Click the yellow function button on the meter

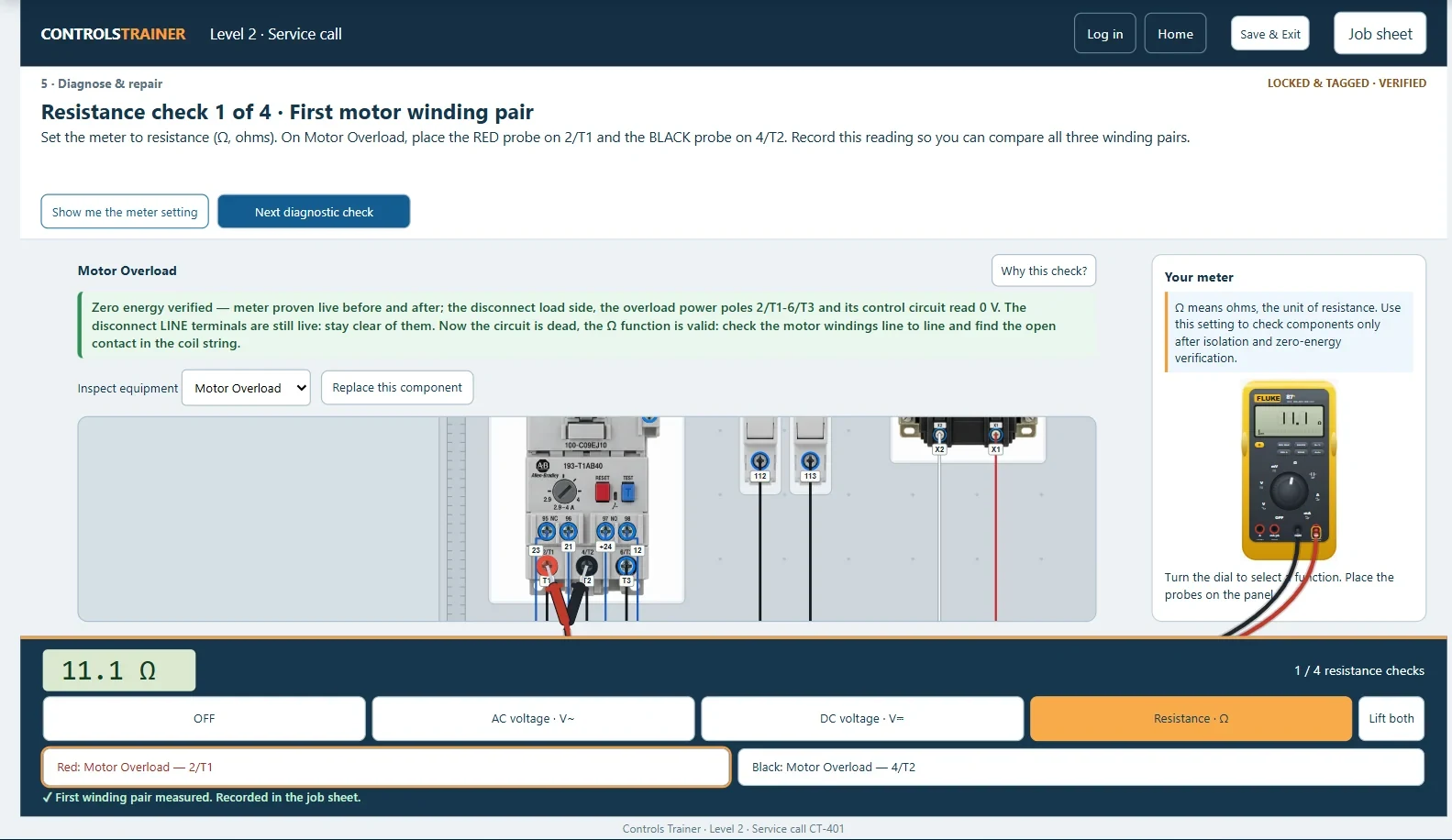pos(1259,445)
